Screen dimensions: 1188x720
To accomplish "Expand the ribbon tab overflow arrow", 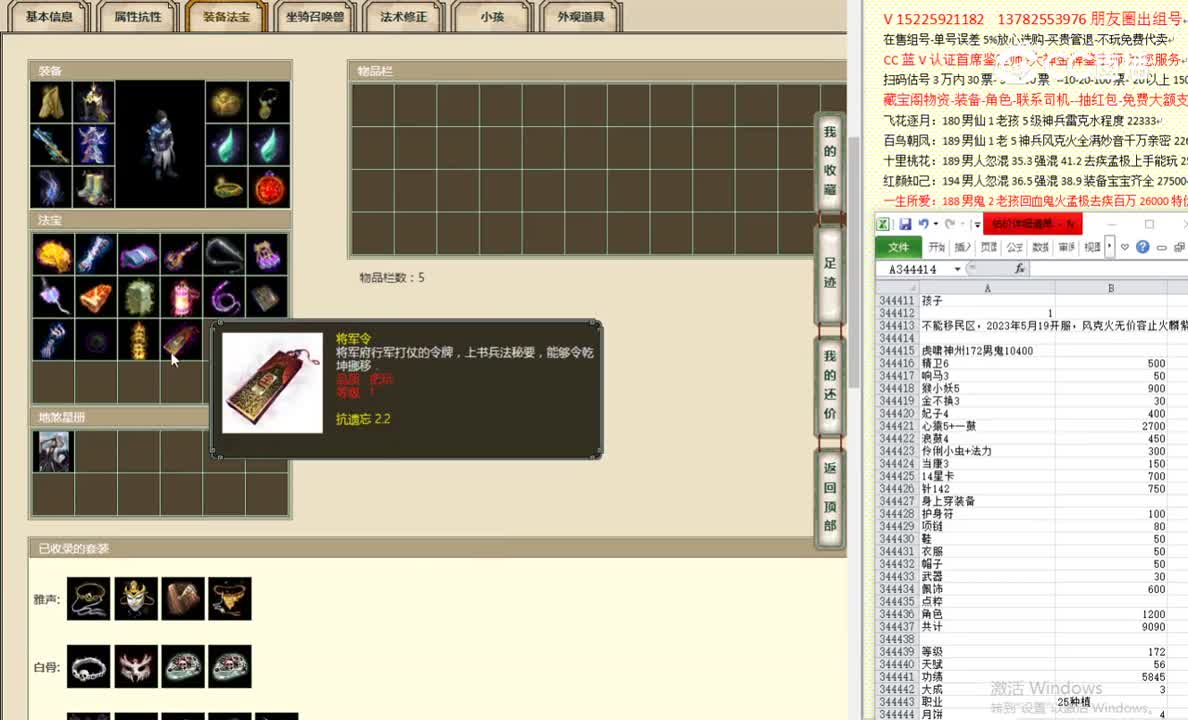I will tap(1109, 247).
